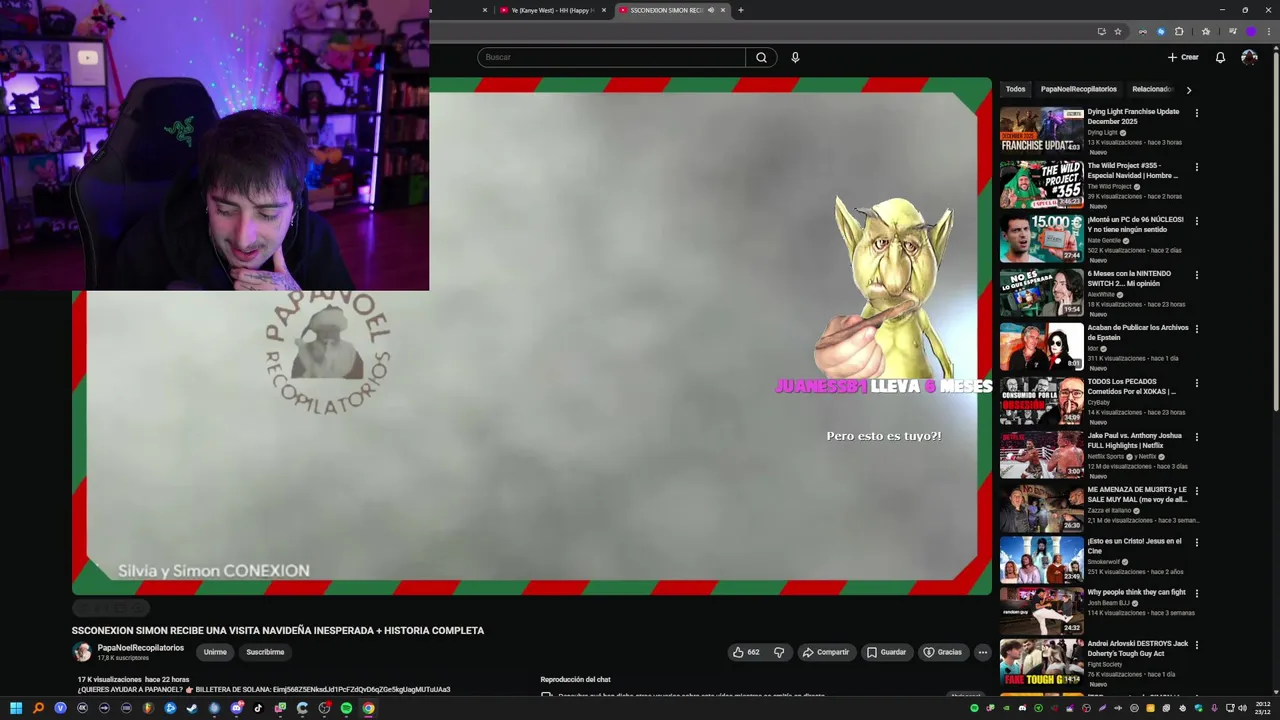Show next filter chips with arrow

pyautogui.click(x=1188, y=90)
